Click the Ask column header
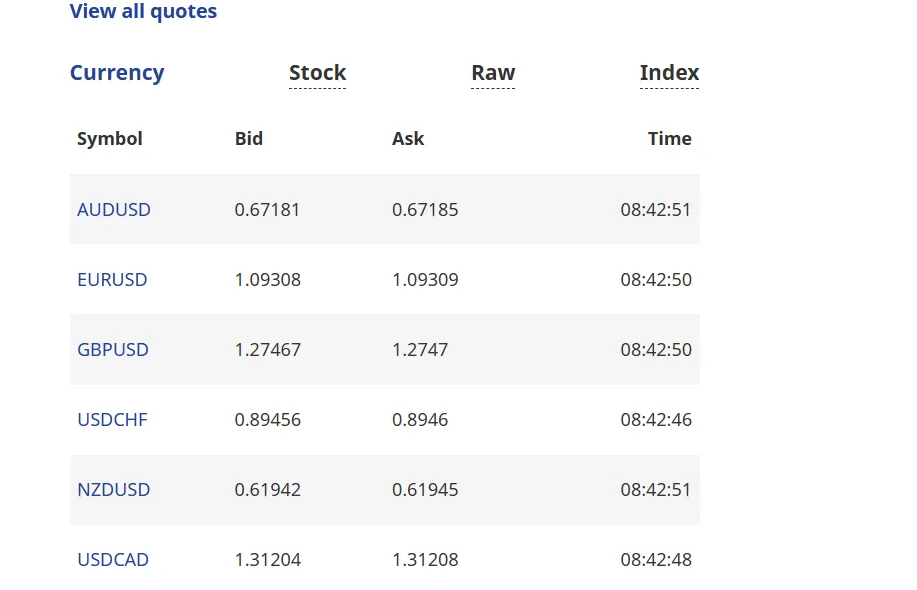 408,139
